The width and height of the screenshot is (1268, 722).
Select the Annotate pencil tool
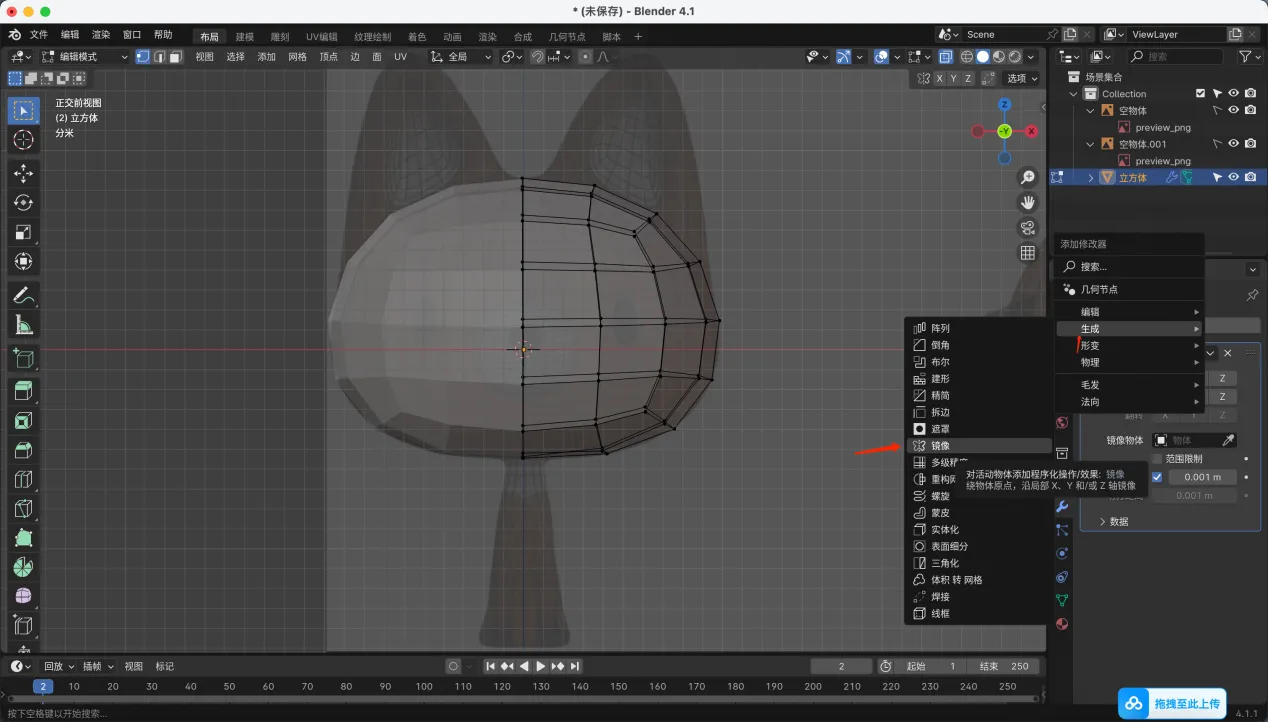click(x=24, y=295)
